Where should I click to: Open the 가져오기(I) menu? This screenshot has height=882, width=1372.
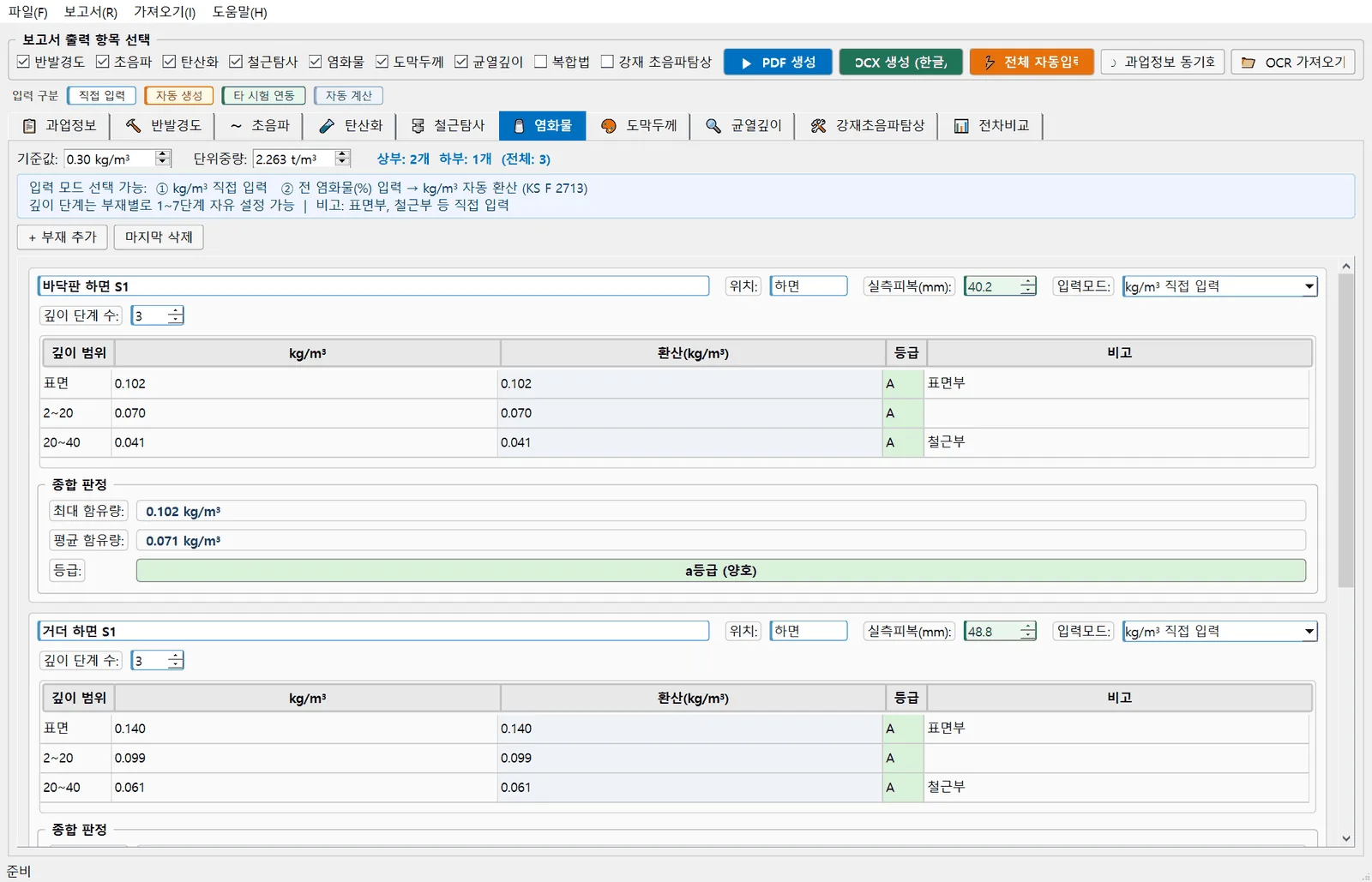pos(165,12)
